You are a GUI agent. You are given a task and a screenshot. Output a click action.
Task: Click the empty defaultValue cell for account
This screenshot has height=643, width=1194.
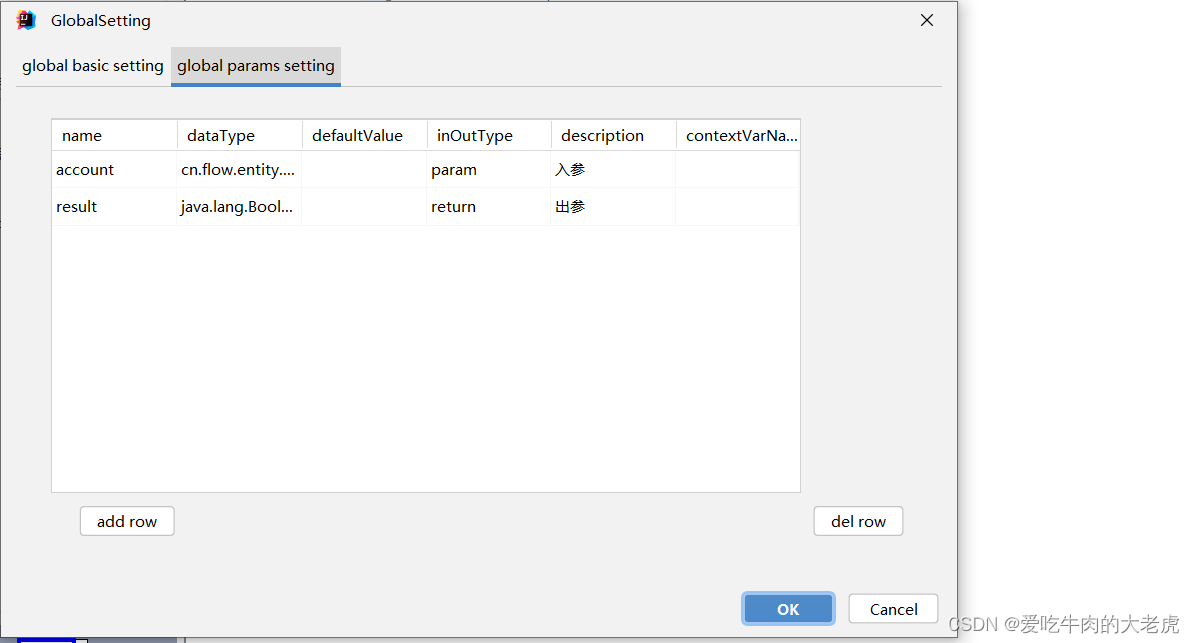(363, 169)
